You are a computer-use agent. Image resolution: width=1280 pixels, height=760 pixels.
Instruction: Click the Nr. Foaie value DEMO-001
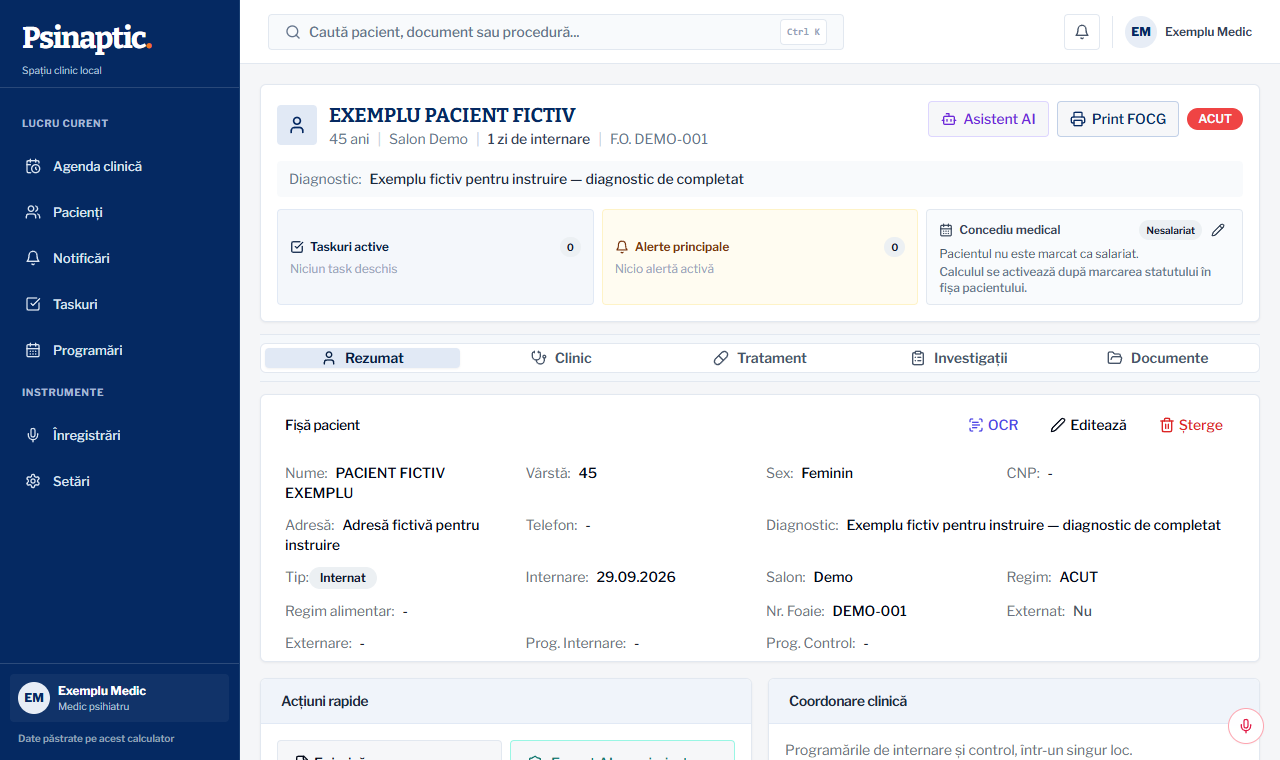coord(870,611)
